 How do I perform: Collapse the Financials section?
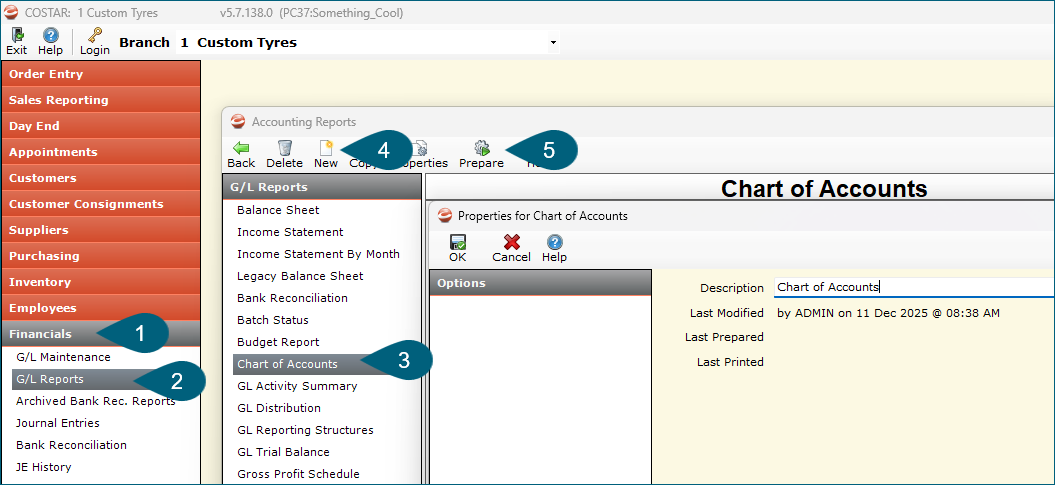(x=101, y=334)
